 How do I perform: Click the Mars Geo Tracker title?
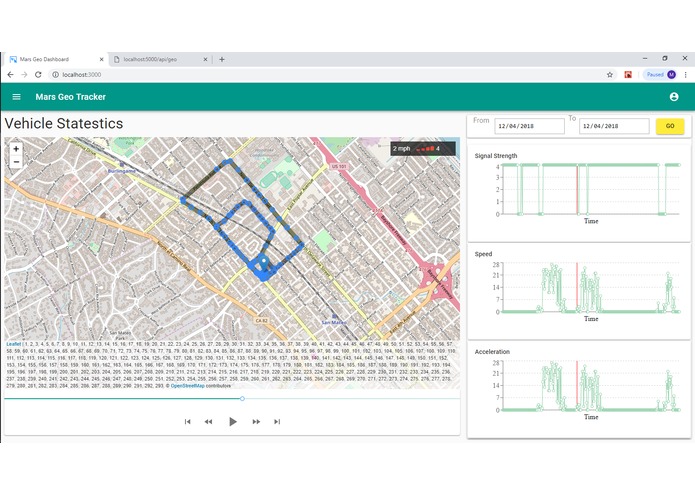[x=70, y=97]
